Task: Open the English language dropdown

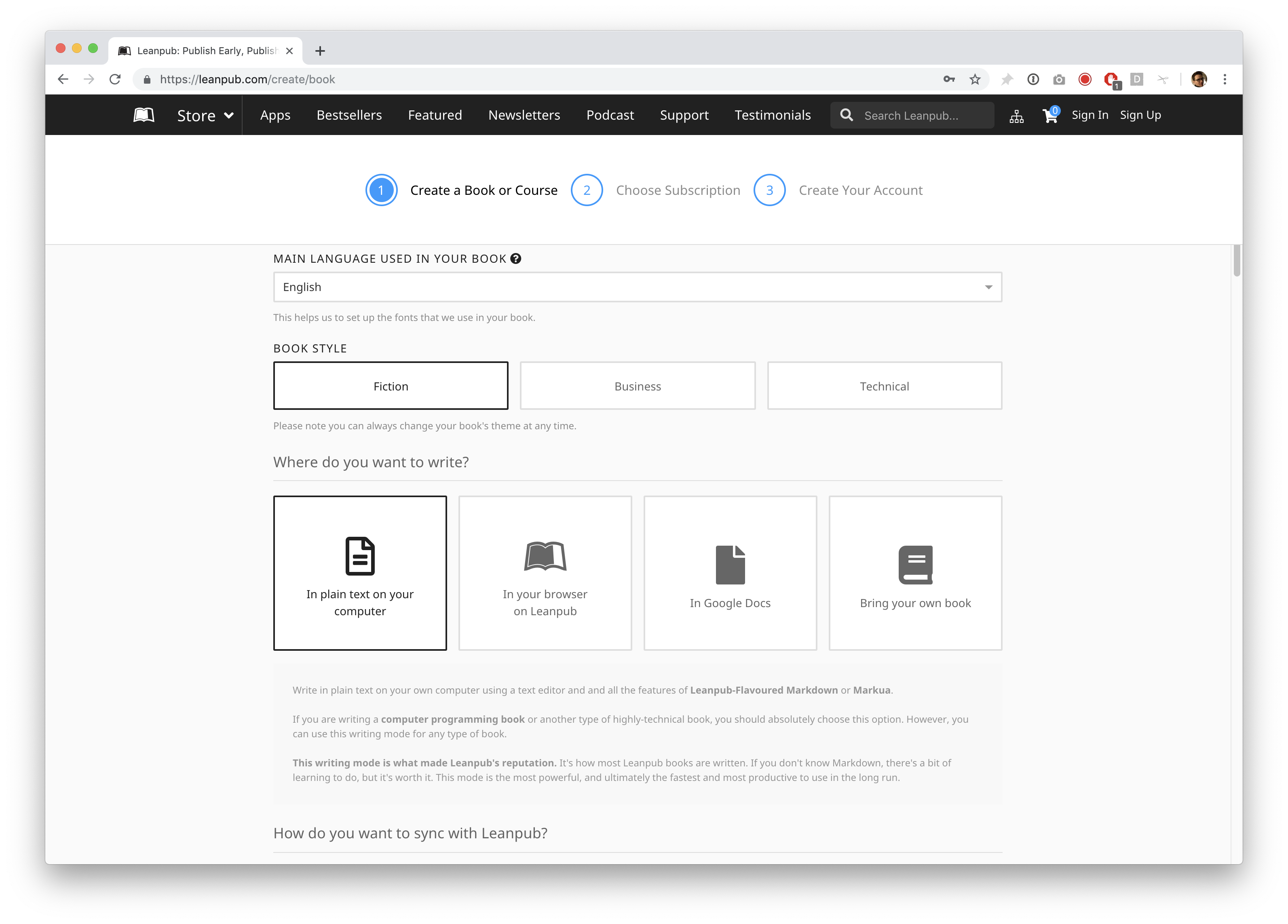Action: [637, 287]
